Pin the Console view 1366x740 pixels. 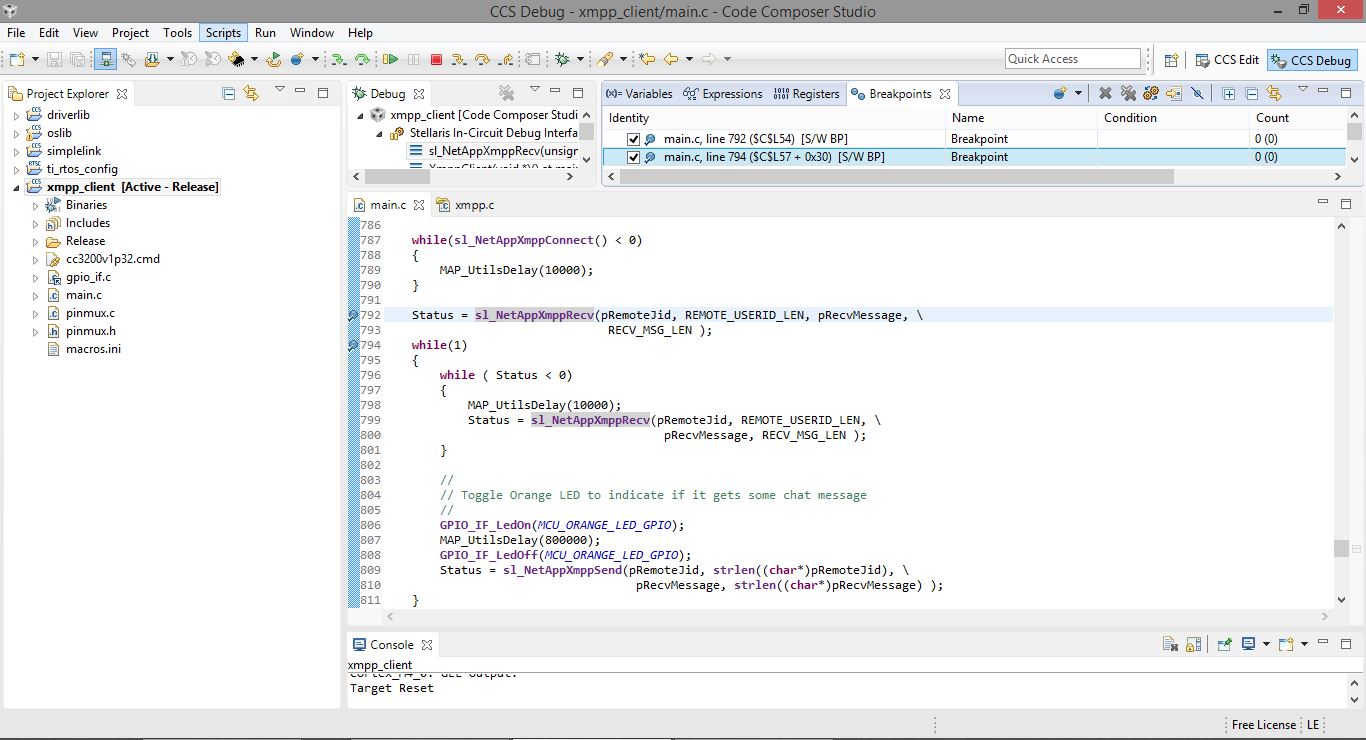1224,644
